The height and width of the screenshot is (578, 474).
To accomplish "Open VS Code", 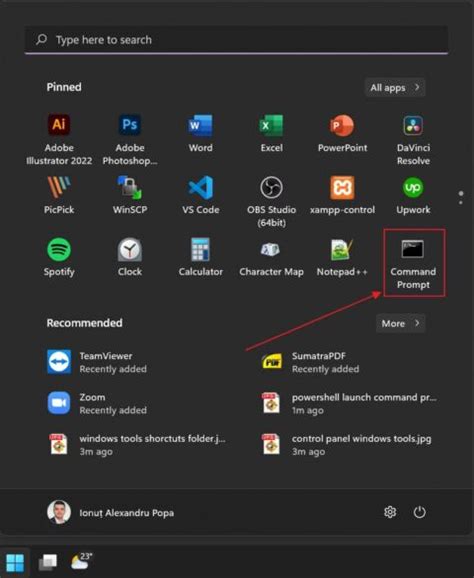I will 201,195.
